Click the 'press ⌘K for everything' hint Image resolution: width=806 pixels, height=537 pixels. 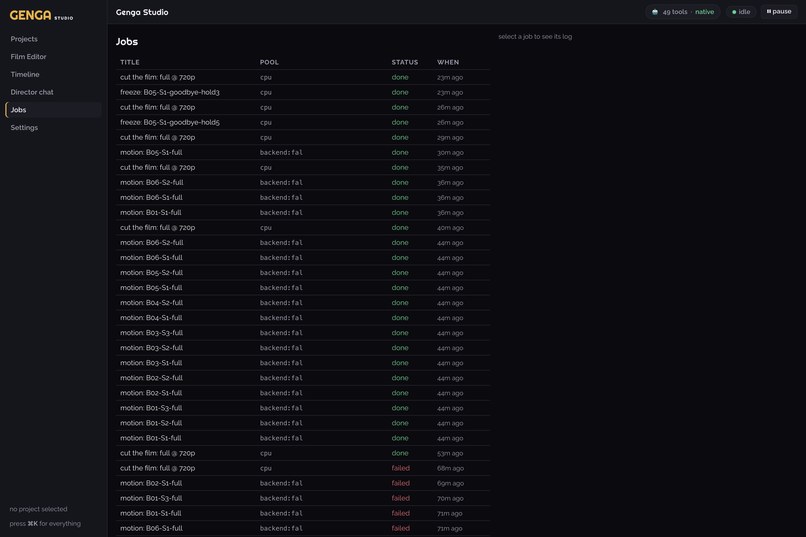45,524
